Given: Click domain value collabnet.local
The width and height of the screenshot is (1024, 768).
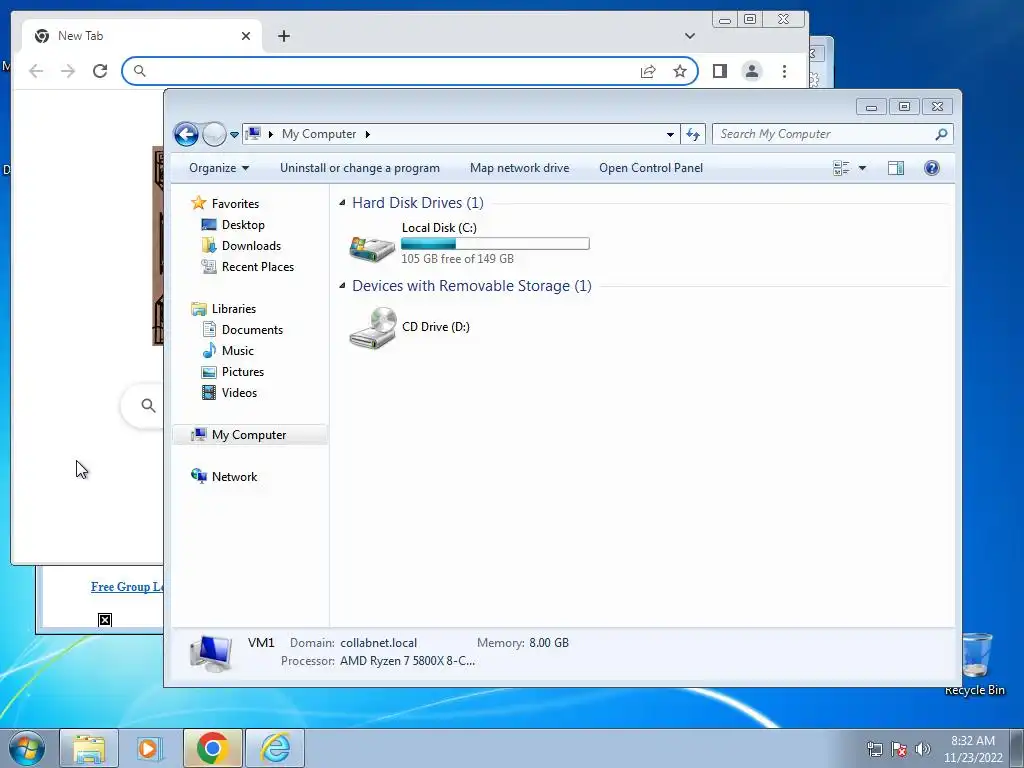Looking at the screenshot, I should [378, 643].
